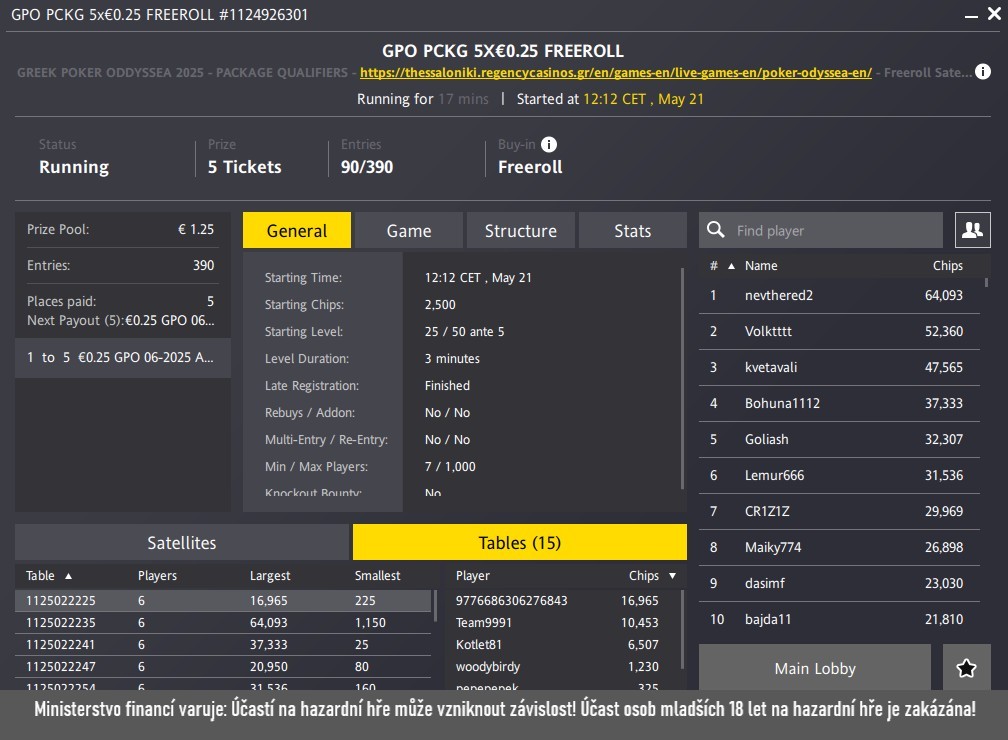Select the payout row 1 to 5 €0.25 GPO
Viewport: 1008px width, 740px height.
pyautogui.click(x=120, y=357)
